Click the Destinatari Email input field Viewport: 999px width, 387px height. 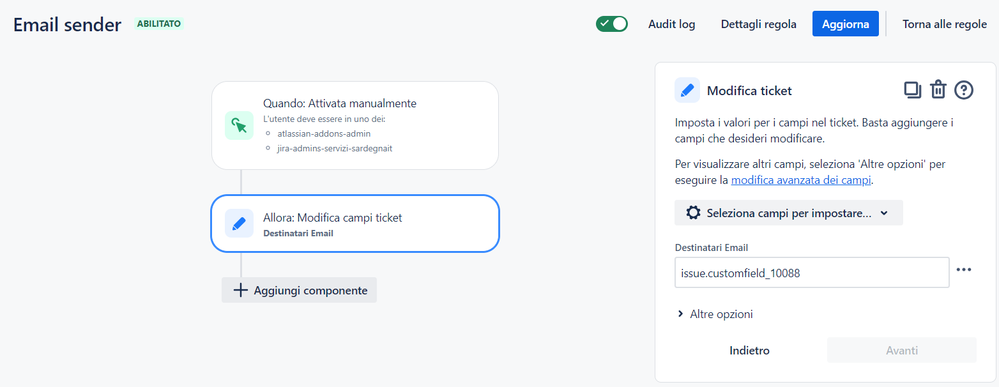[x=812, y=273]
